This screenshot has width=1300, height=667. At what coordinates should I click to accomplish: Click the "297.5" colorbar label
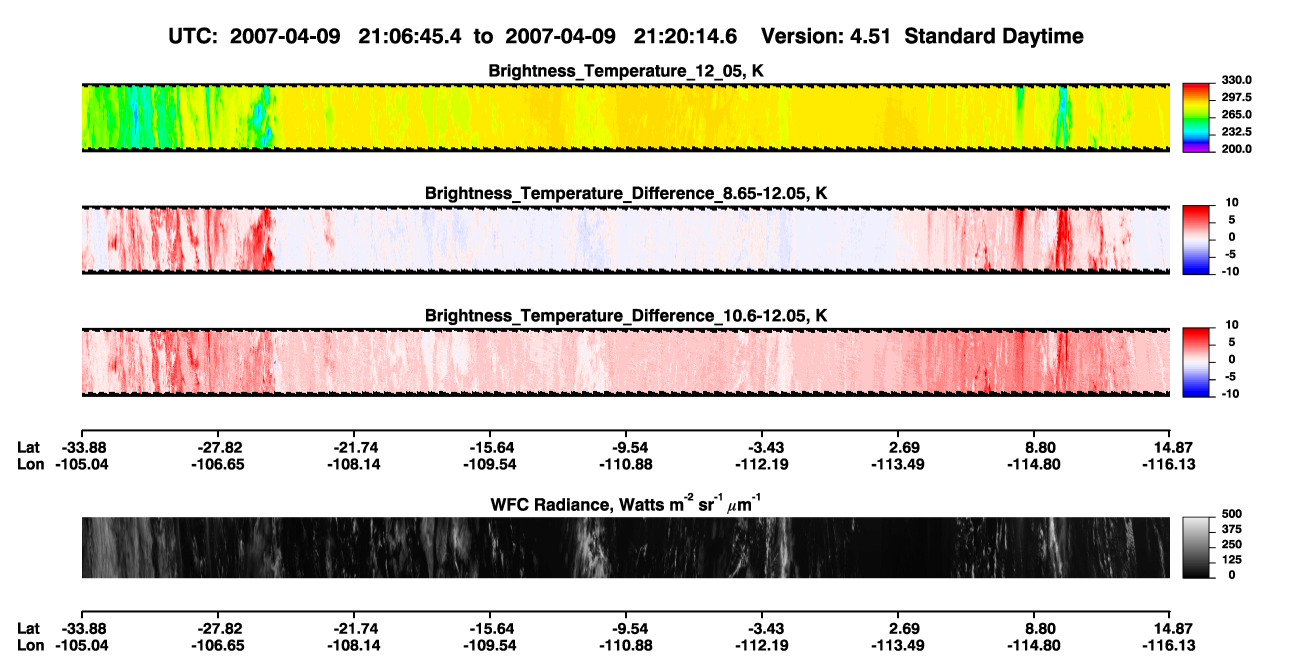[x=1236, y=98]
